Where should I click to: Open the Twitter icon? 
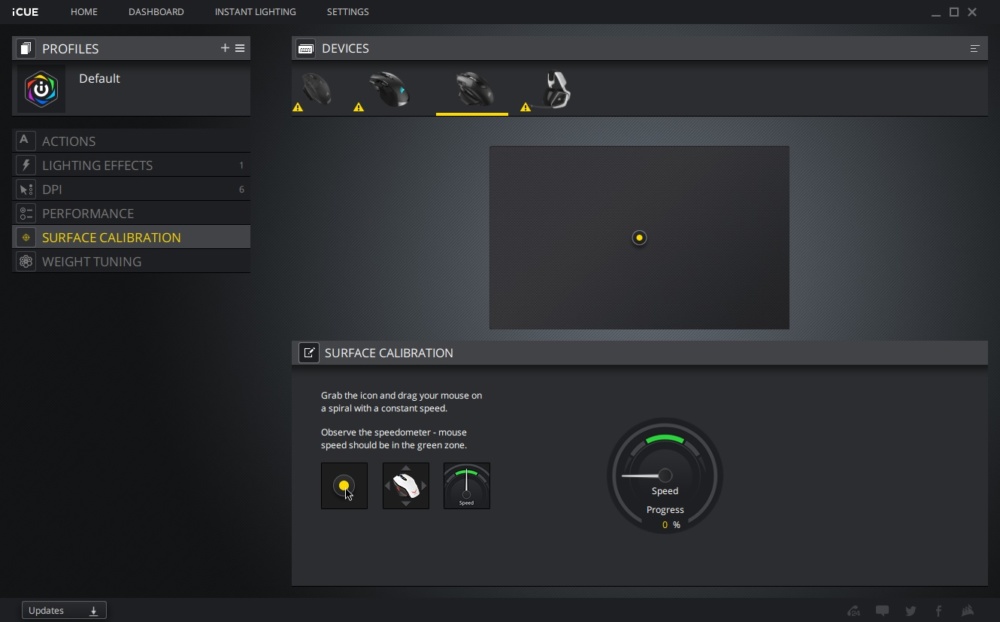click(x=911, y=611)
